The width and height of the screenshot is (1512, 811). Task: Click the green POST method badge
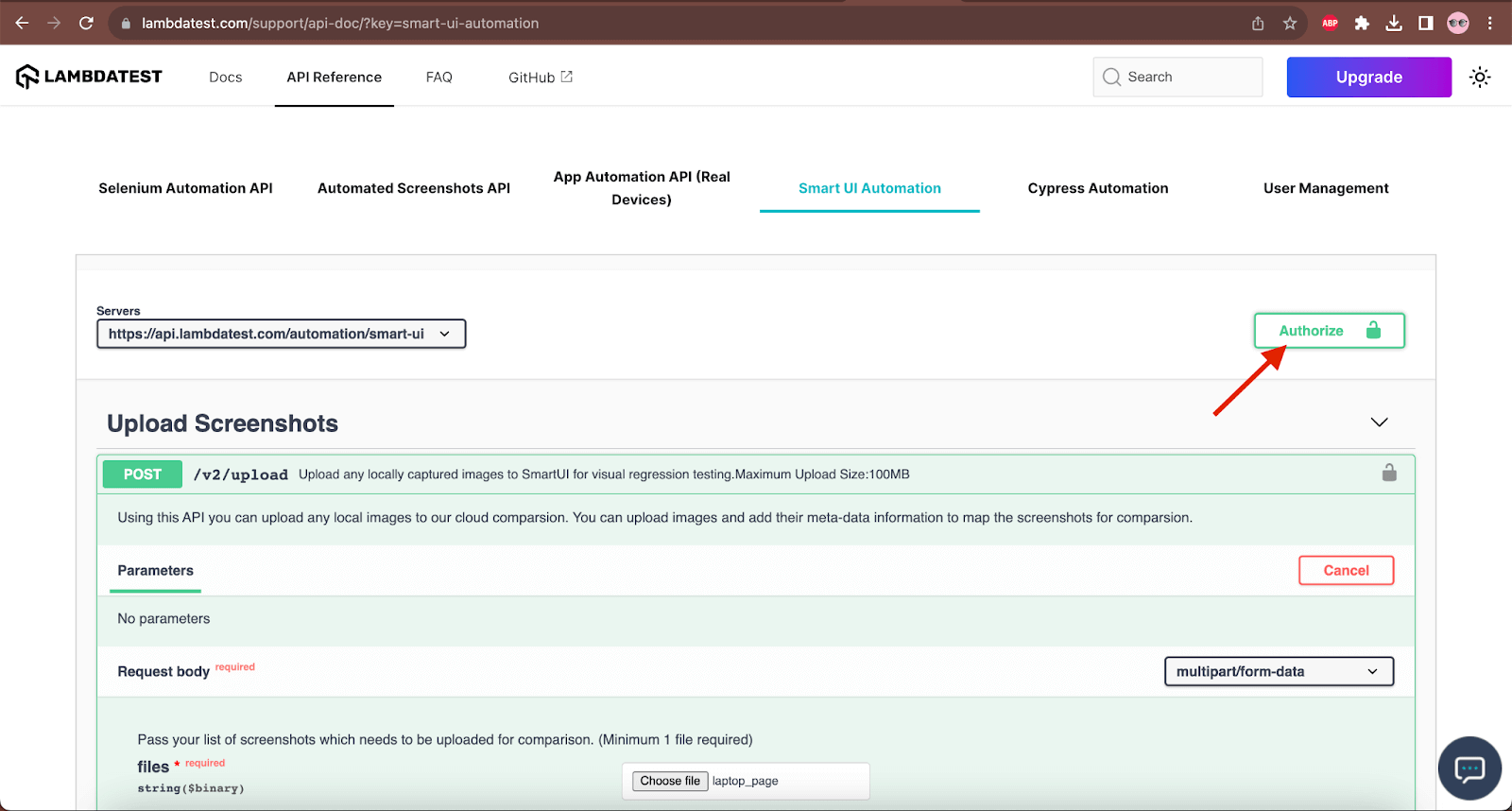[x=142, y=475]
